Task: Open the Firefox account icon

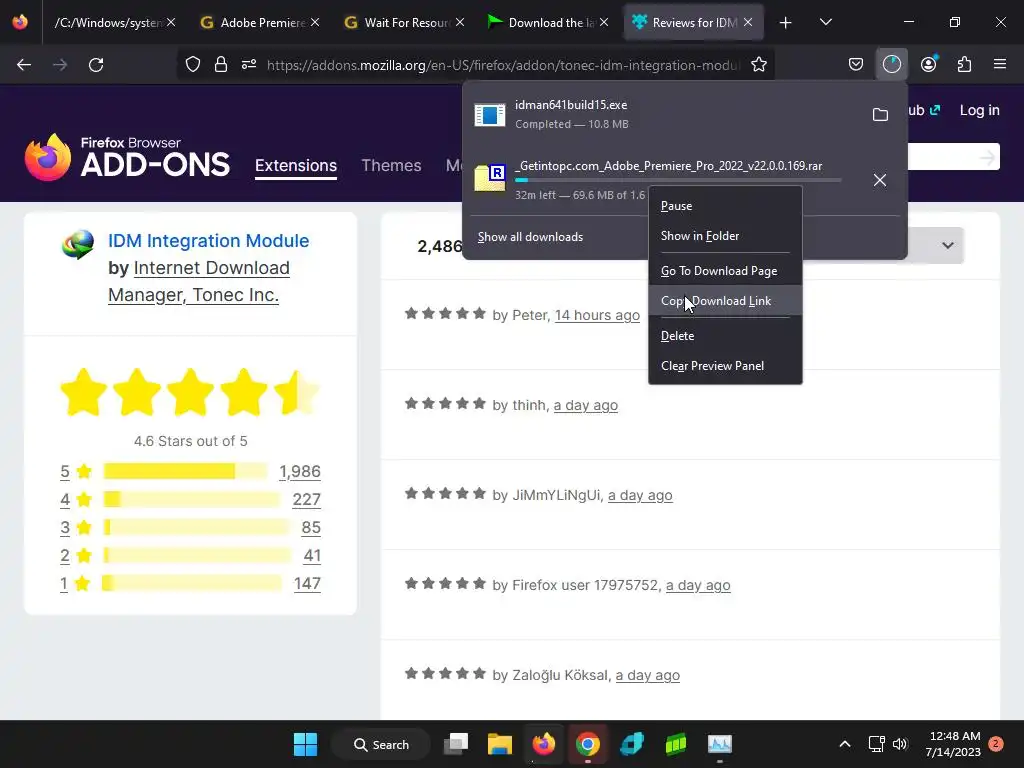Action: [929, 64]
